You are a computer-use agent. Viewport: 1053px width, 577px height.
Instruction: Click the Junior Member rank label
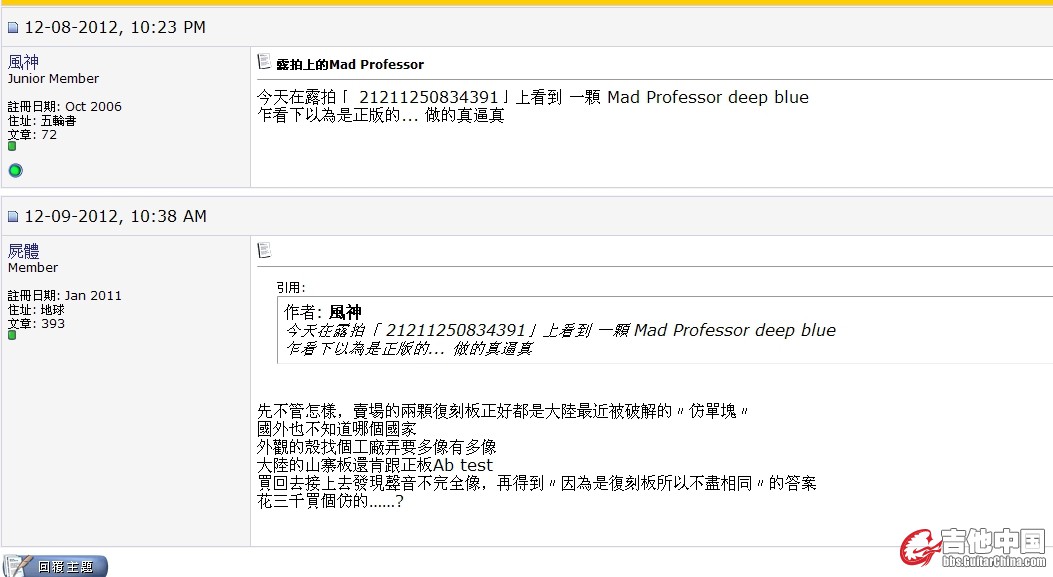click(53, 79)
